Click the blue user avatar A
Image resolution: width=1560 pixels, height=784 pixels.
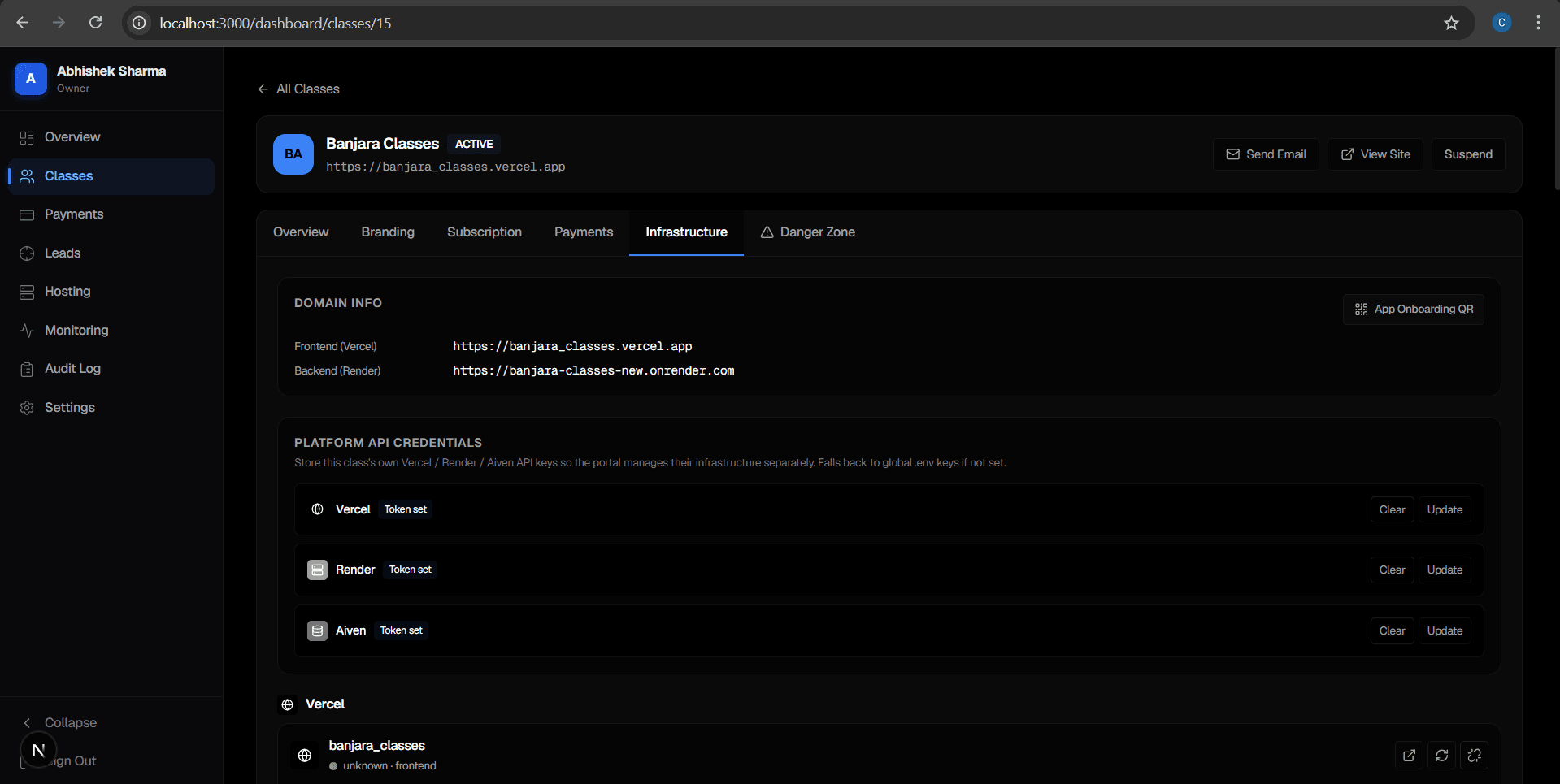(31, 79)
